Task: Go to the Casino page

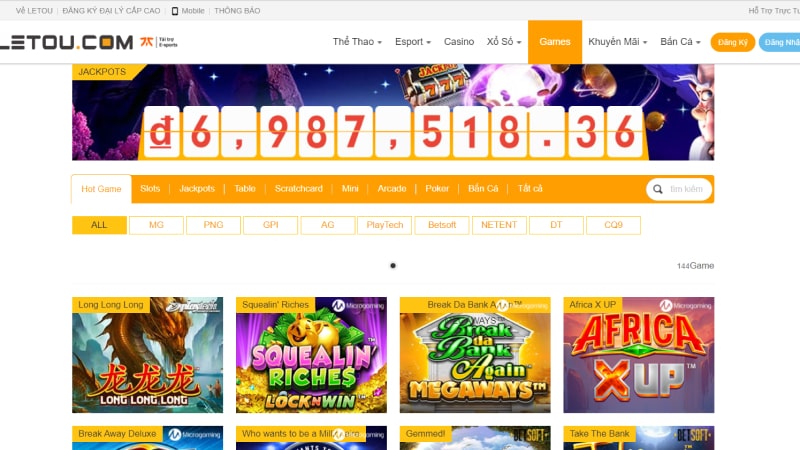Action: pyautogui.click(x=459, y=42)
